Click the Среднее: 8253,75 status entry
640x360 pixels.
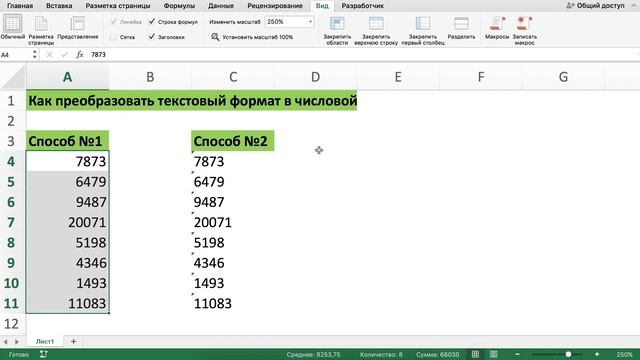[313, 354]
